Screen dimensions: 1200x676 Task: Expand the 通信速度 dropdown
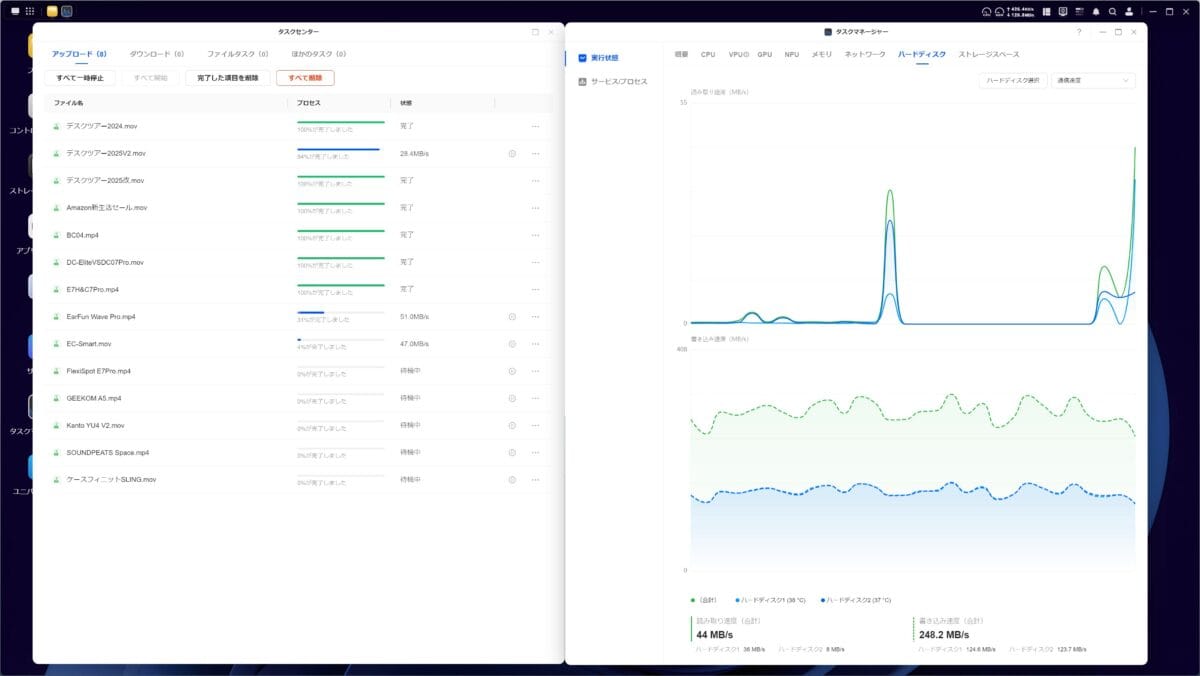click(x=1092, y=80)
